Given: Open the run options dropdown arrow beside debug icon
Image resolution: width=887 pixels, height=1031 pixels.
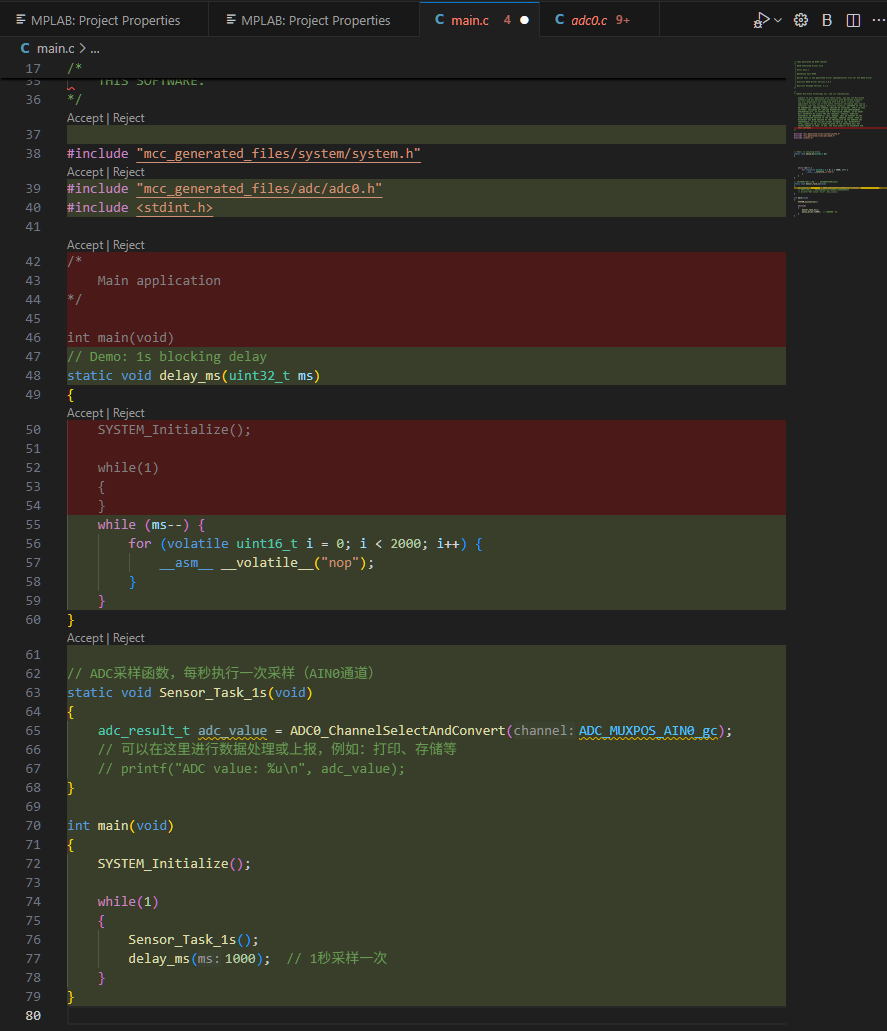Looking at the screenshot, I should coord(778,20).
